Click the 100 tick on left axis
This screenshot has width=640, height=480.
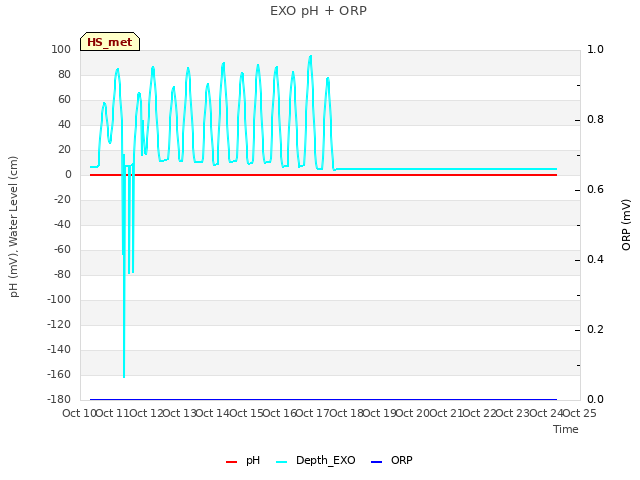coord(61,50)
